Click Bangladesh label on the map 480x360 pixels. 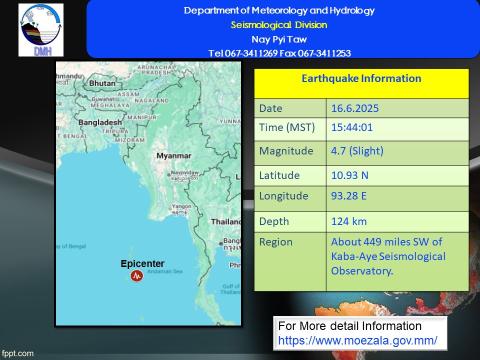click(x=100, y=122)
